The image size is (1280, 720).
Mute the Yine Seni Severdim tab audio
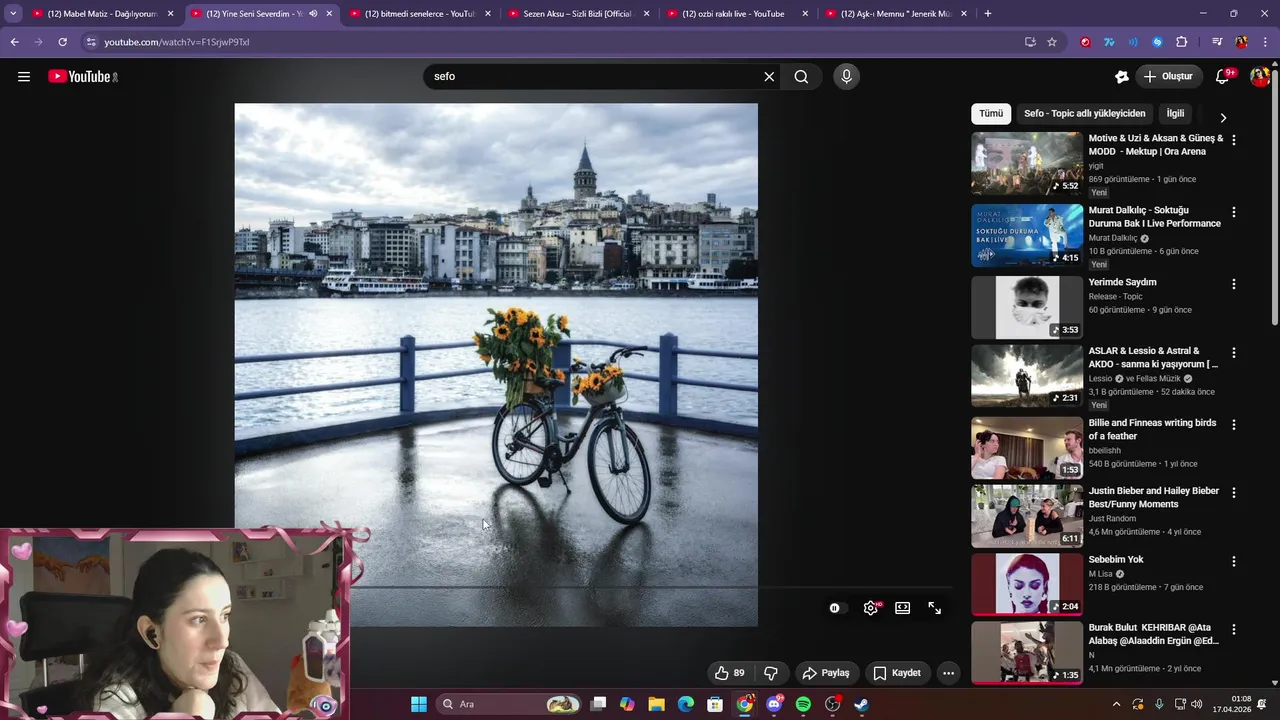point(313,14)
